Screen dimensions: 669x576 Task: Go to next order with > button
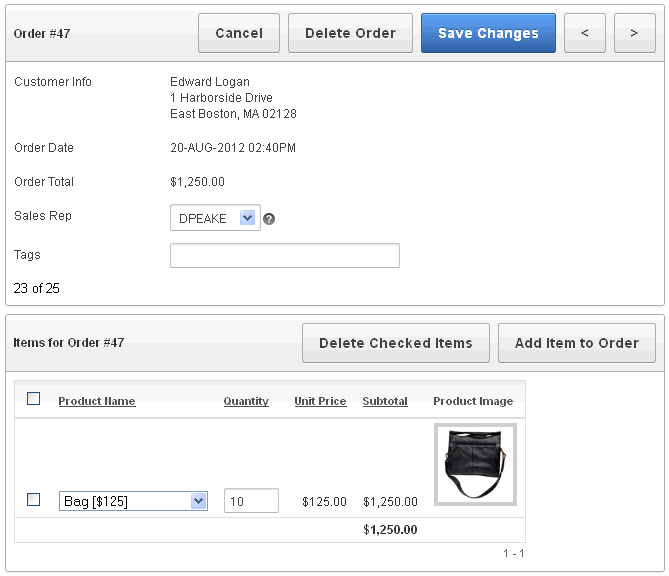(634, 33)
